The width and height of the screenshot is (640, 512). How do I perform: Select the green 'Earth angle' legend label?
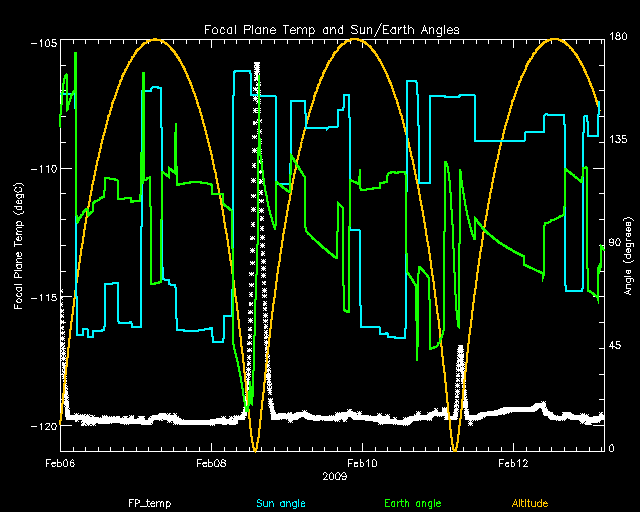[x=411, y=503]
